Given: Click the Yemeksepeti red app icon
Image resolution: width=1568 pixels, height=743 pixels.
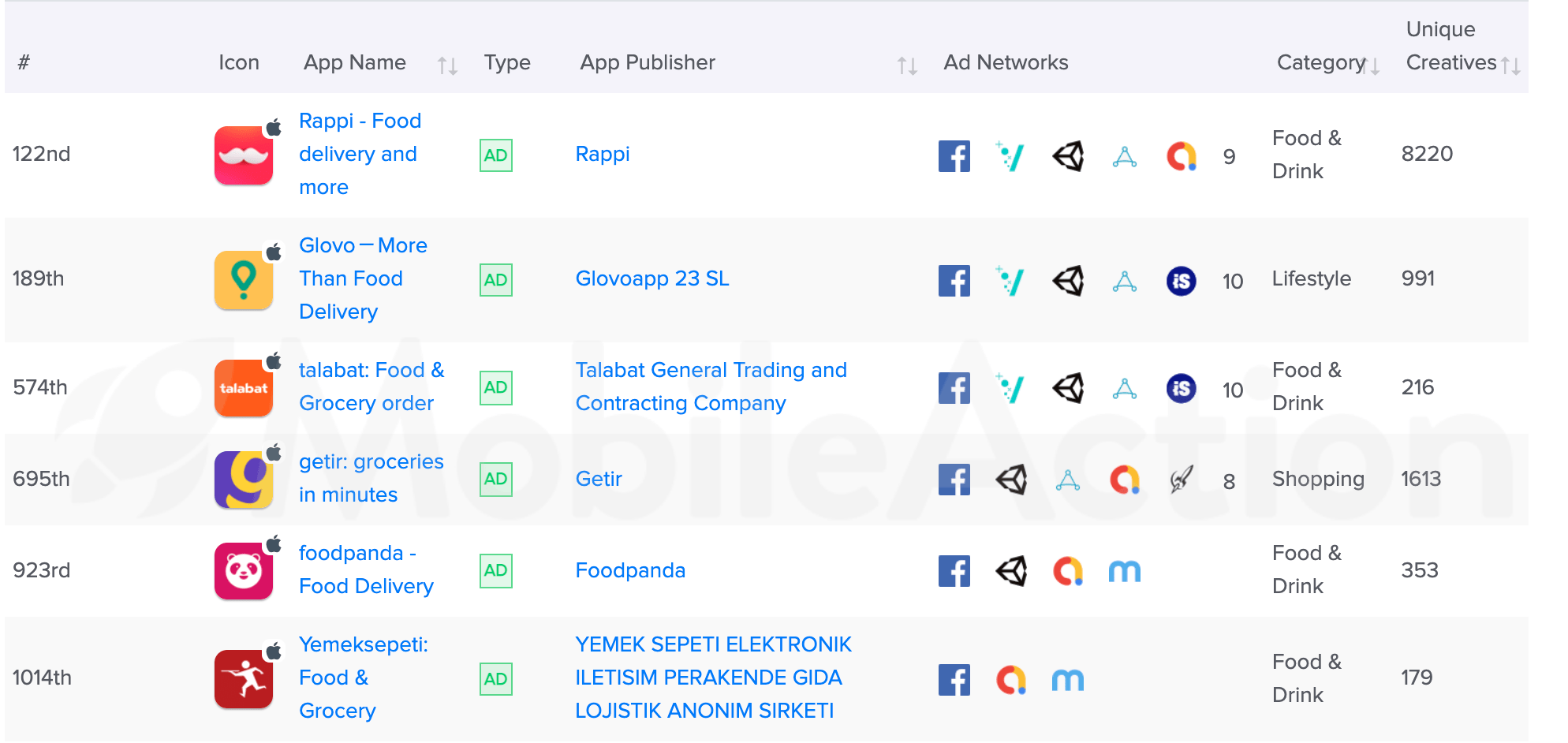Looking at the screenshot, I should click(244, 679).
